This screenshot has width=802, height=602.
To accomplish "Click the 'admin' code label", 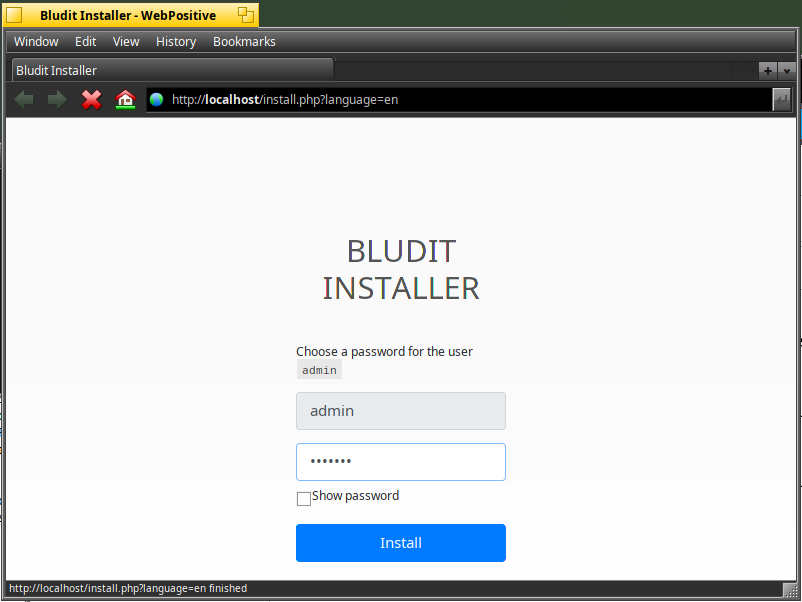I will coord(319,370).
